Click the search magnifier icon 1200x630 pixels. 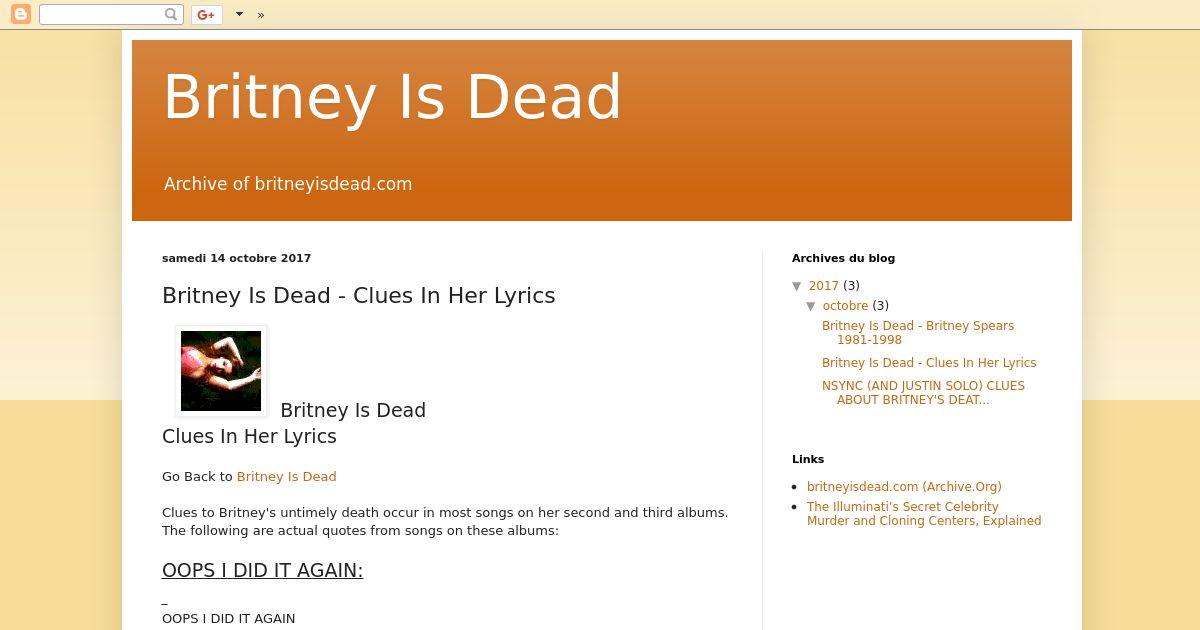(x=171, y=14)
